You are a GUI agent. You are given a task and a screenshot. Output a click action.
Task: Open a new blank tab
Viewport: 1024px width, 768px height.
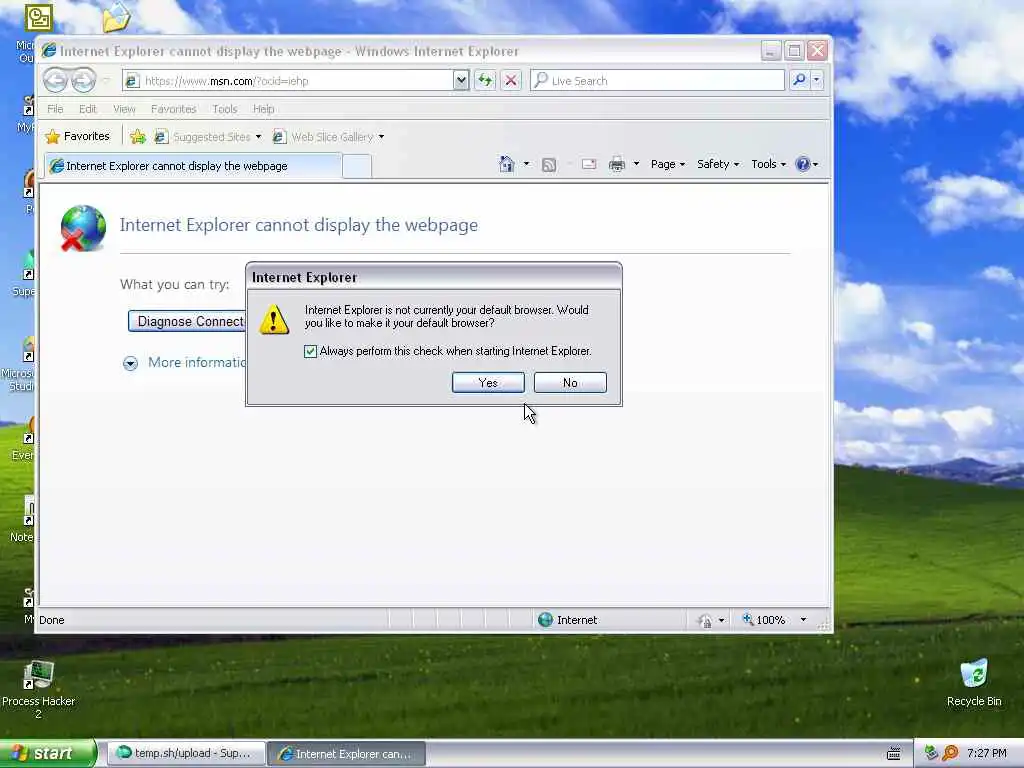pyautogui.click(x=357, y=167)
